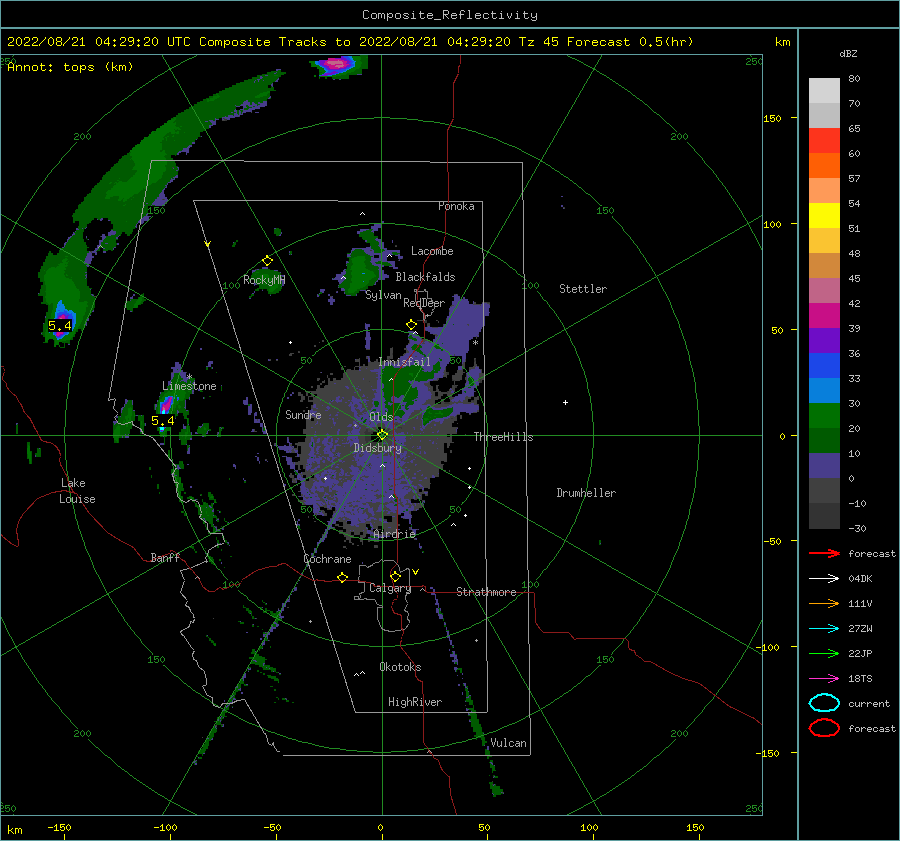Click the white 04DK arrow legend icon
The image size is (900, 841).
coord(824,578)
